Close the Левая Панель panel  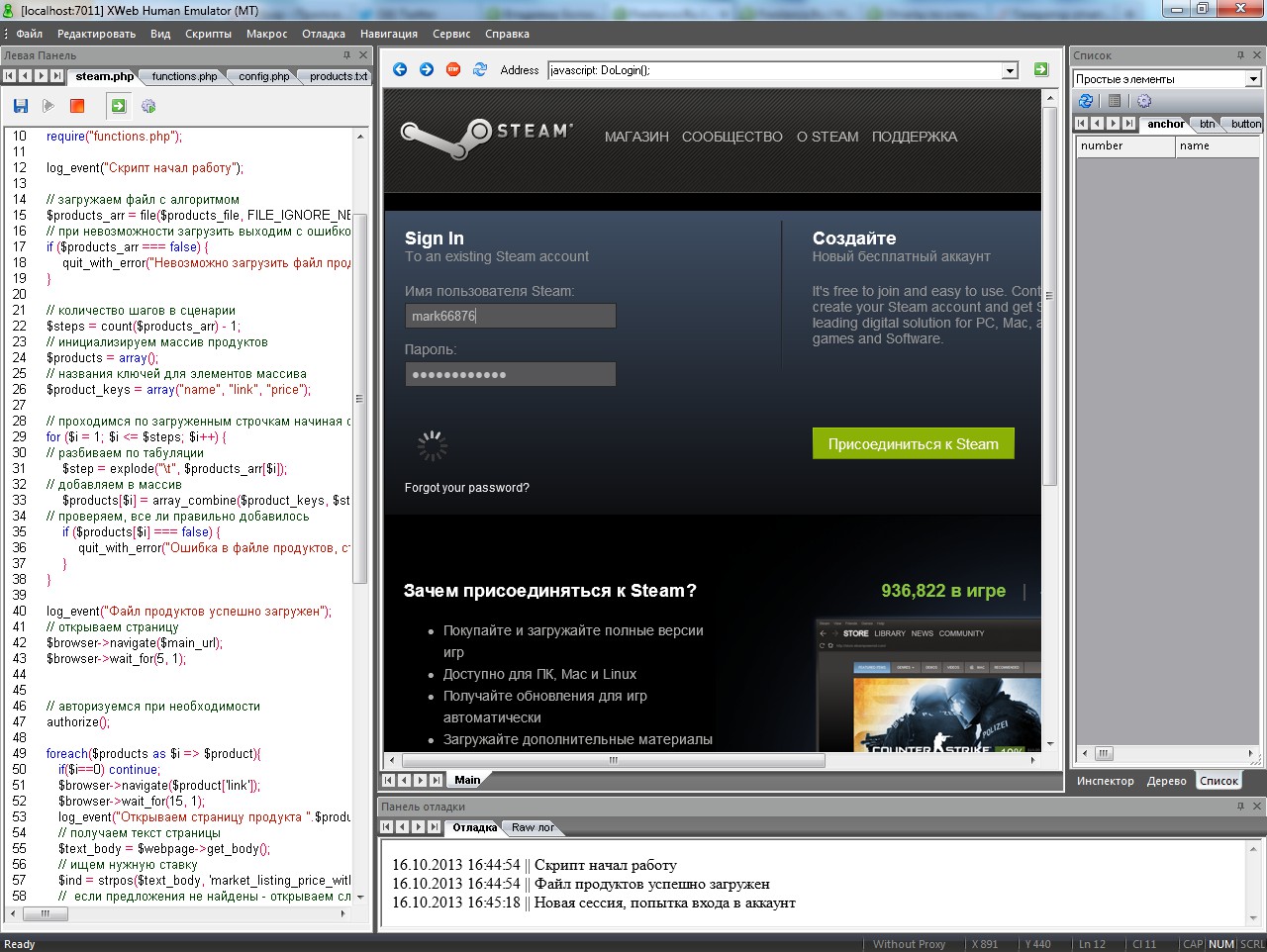click(x=364, y=55)
